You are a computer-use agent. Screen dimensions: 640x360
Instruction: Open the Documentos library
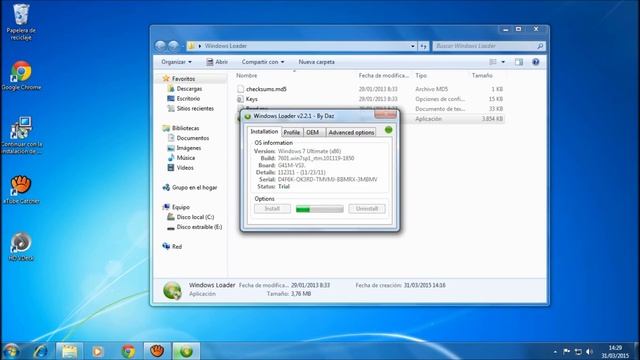click(188, 138)
